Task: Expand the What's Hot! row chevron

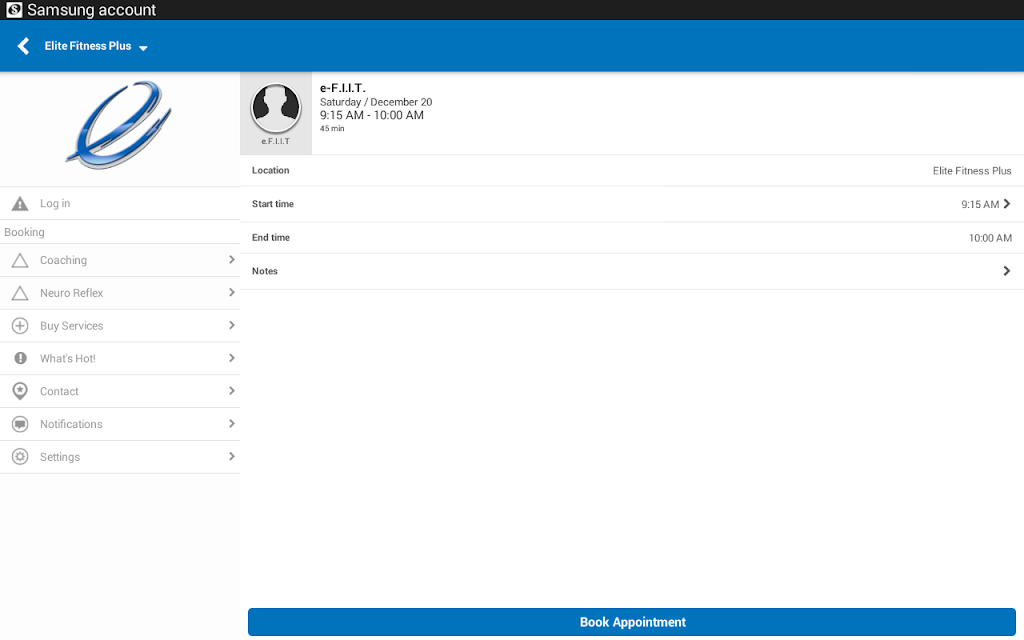Action: pyautogui.click(x=231, y=358)
